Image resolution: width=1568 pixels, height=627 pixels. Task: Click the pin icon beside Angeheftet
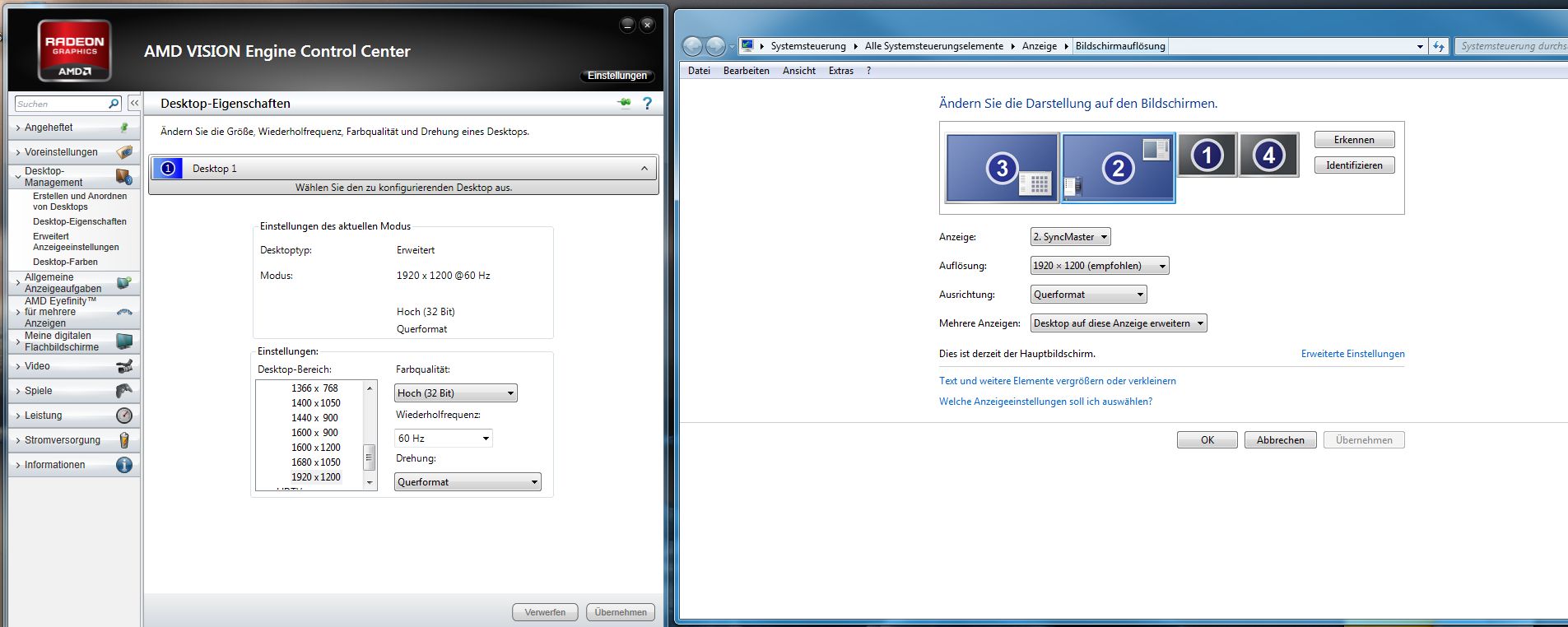(124, 128)
